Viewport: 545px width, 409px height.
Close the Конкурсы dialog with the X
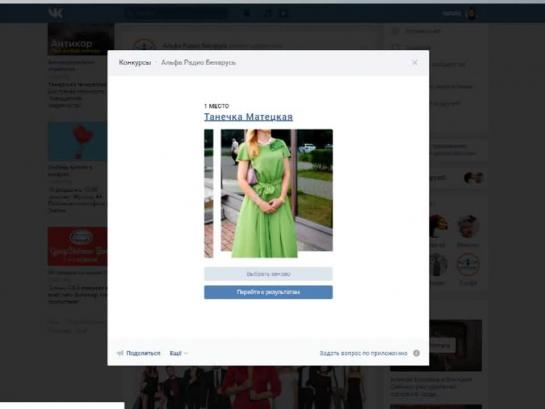point(415,63)
